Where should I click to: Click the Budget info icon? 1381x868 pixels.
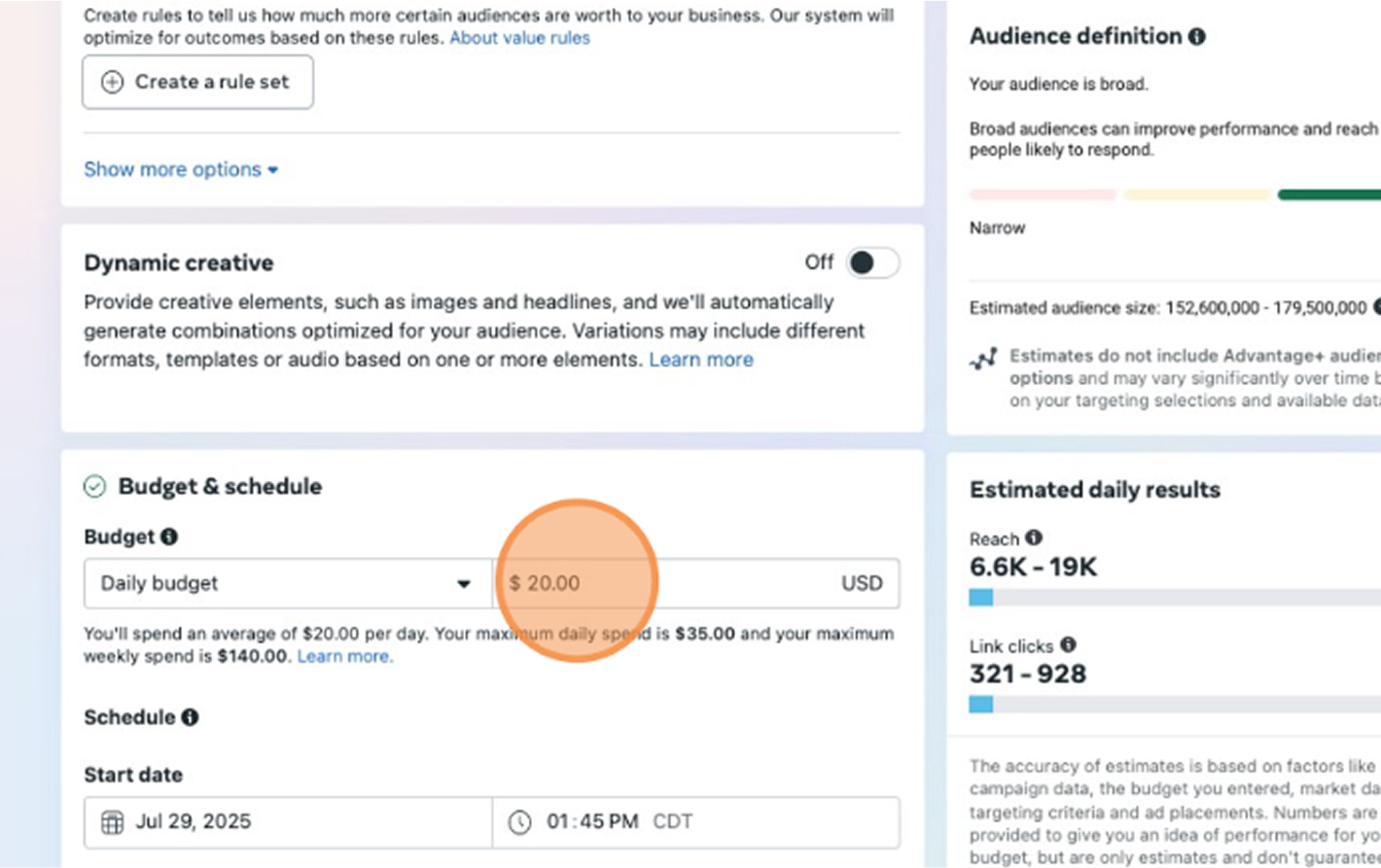169,537
